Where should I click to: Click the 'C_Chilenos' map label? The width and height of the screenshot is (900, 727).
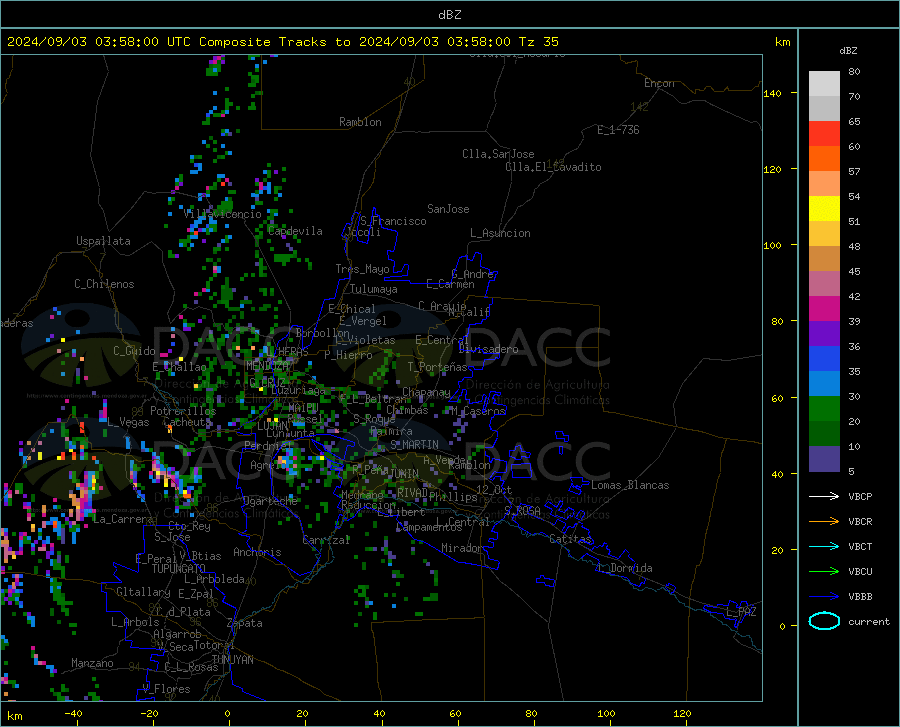pyautogui.click(x=104, y=284)
